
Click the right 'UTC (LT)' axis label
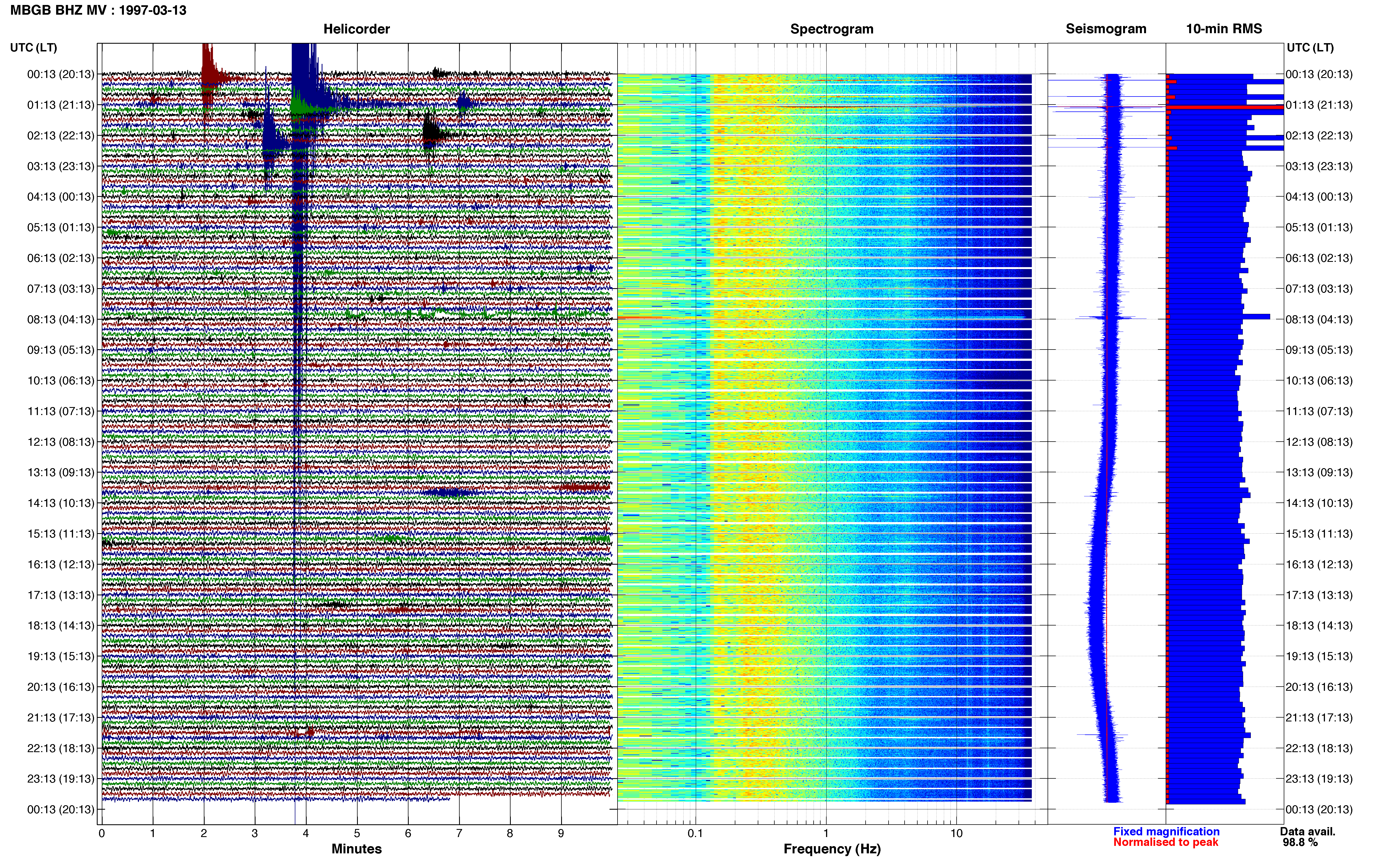coord(1310,48)
